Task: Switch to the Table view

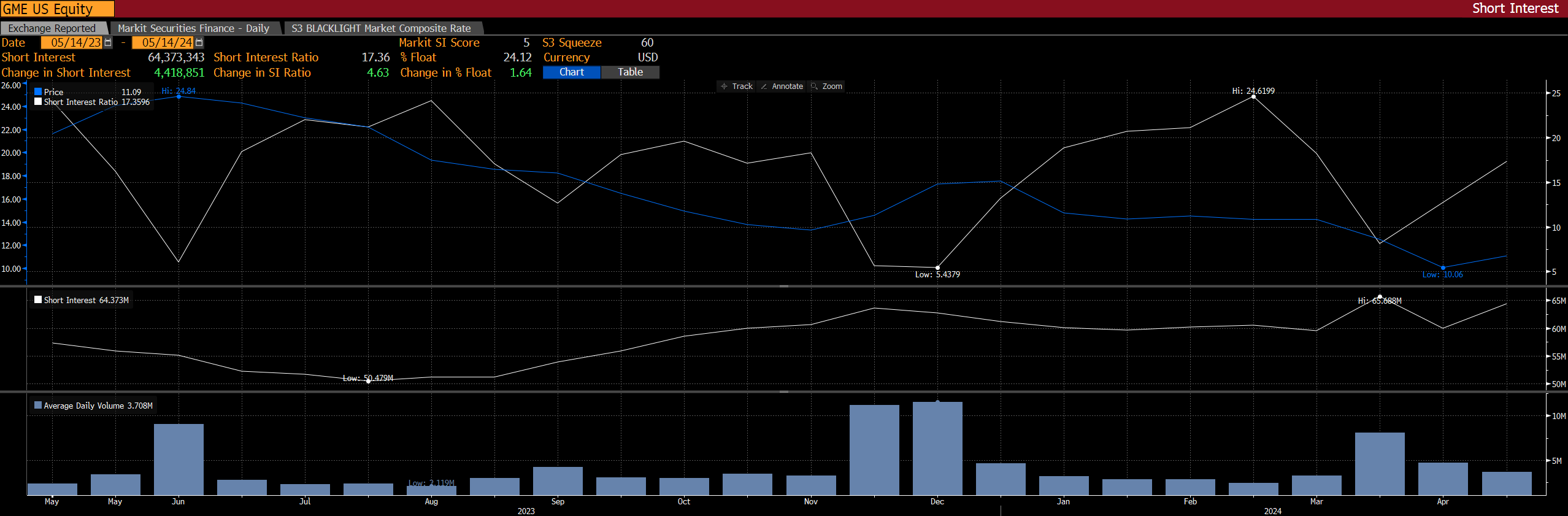Action: point(630,72)
